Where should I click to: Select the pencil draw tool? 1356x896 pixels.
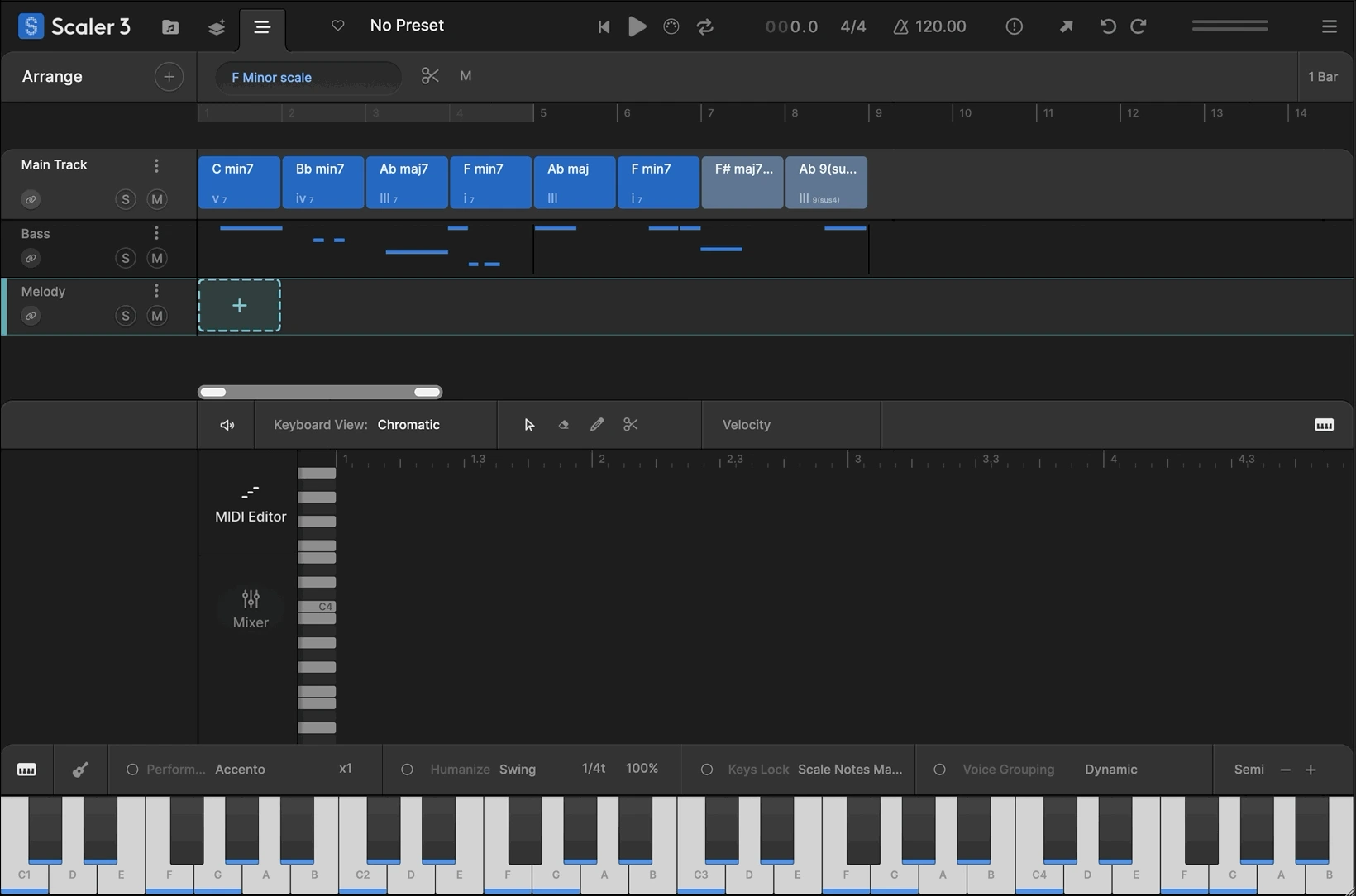[x=597, y=425]
